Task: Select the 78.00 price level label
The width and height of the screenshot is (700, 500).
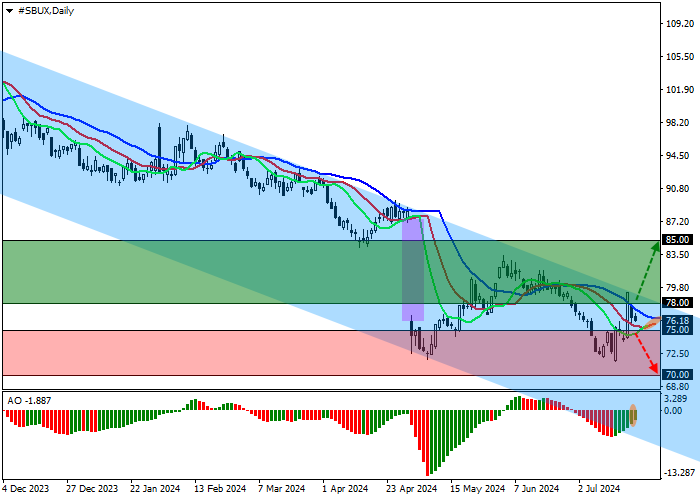Action: [677, 303]
